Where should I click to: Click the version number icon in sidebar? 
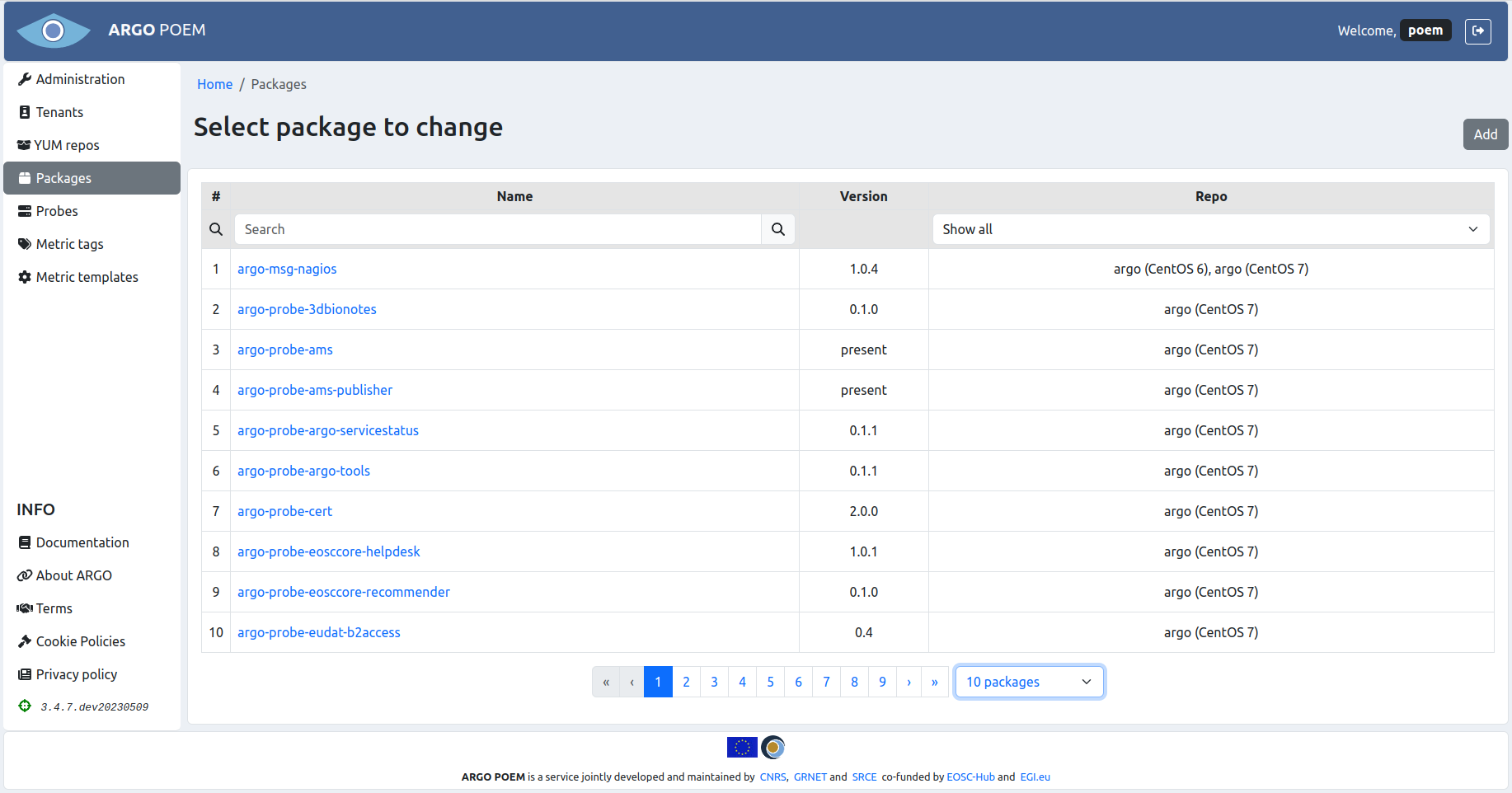[x=25, y=706]
